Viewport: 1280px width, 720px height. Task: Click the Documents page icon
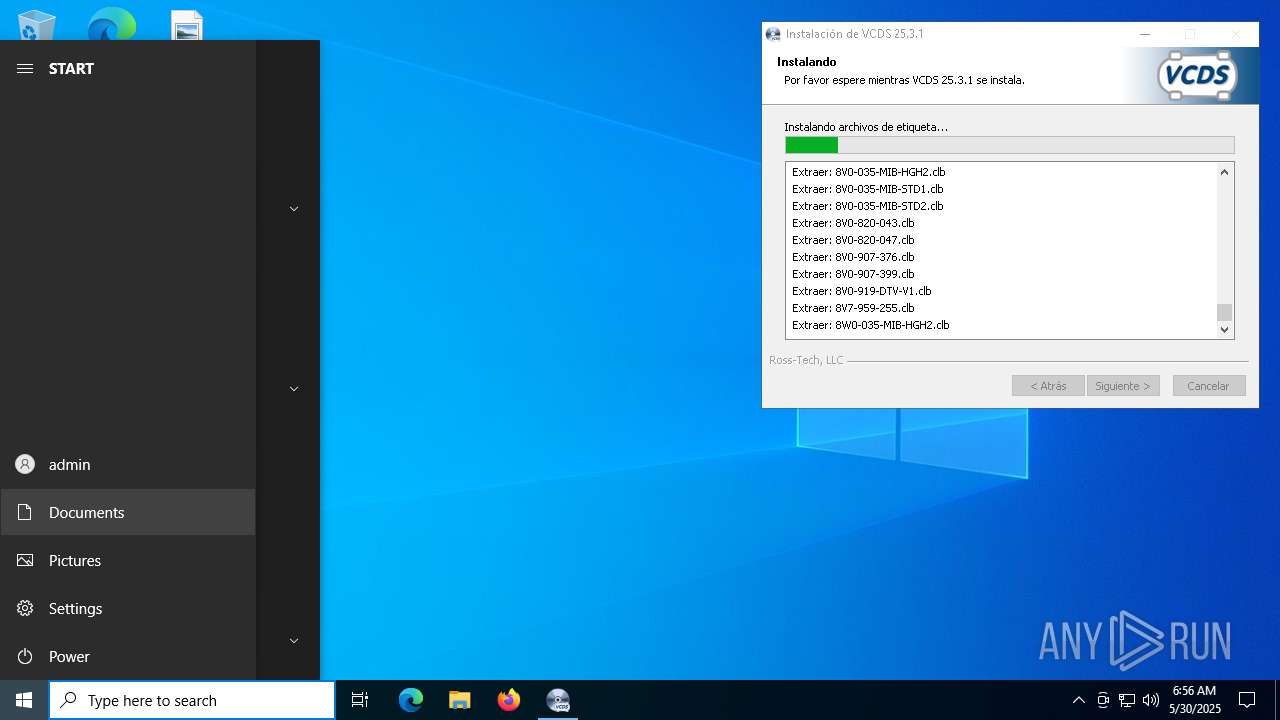[x=25, y=512]
